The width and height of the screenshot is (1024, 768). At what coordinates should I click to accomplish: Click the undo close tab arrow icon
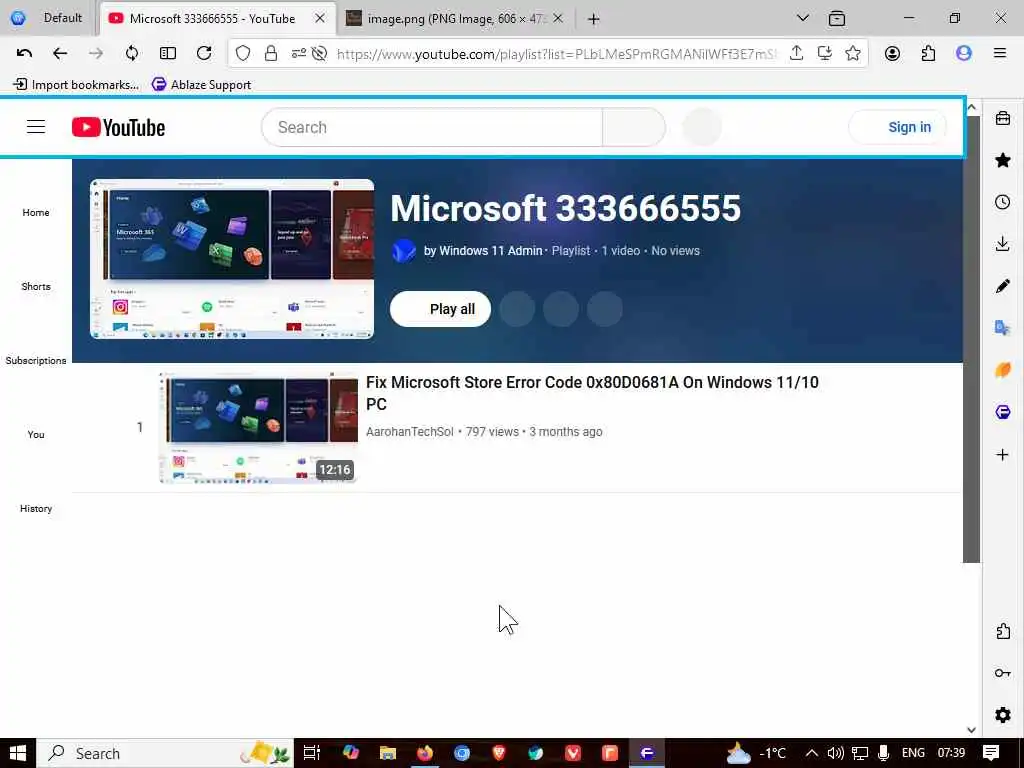pos(24,54)
